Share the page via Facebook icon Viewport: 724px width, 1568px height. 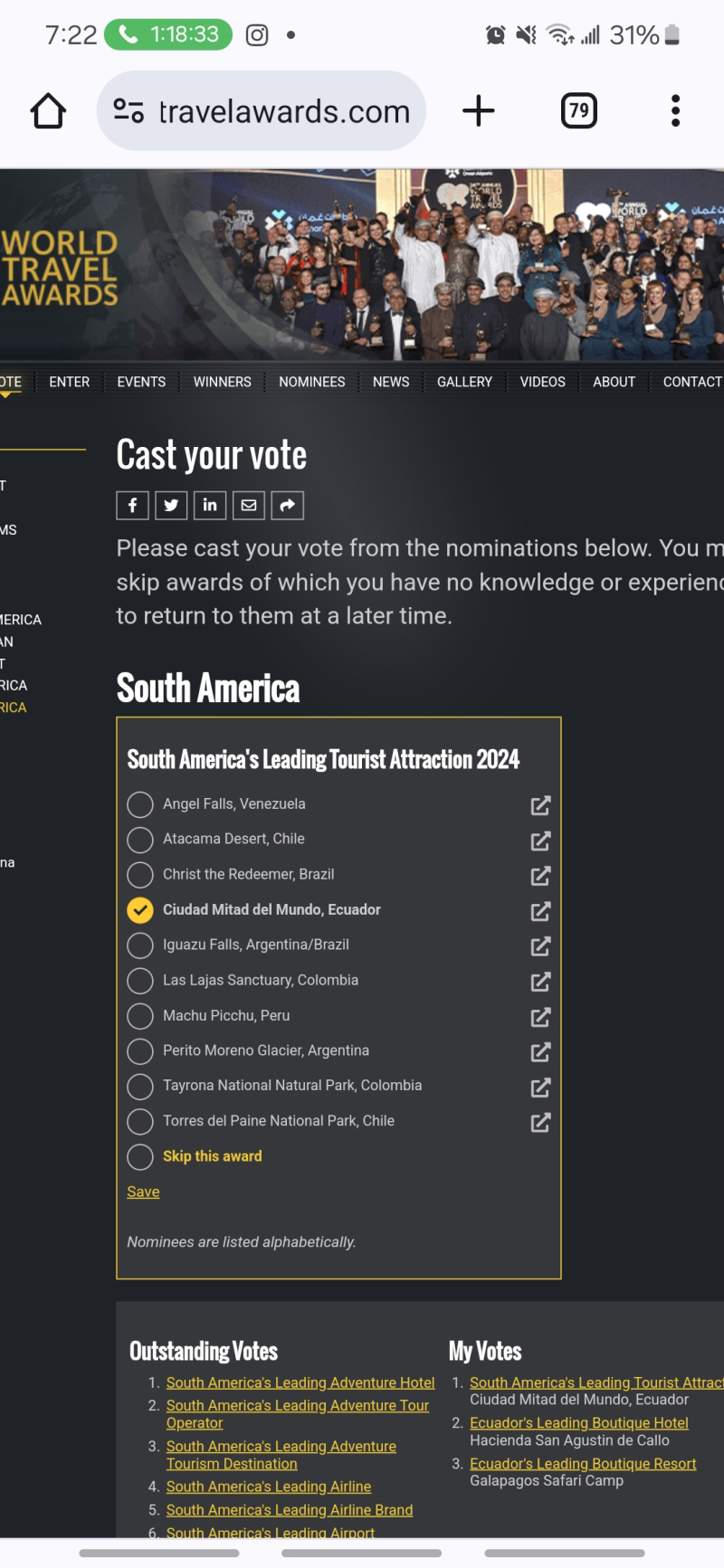click(132, 505)
